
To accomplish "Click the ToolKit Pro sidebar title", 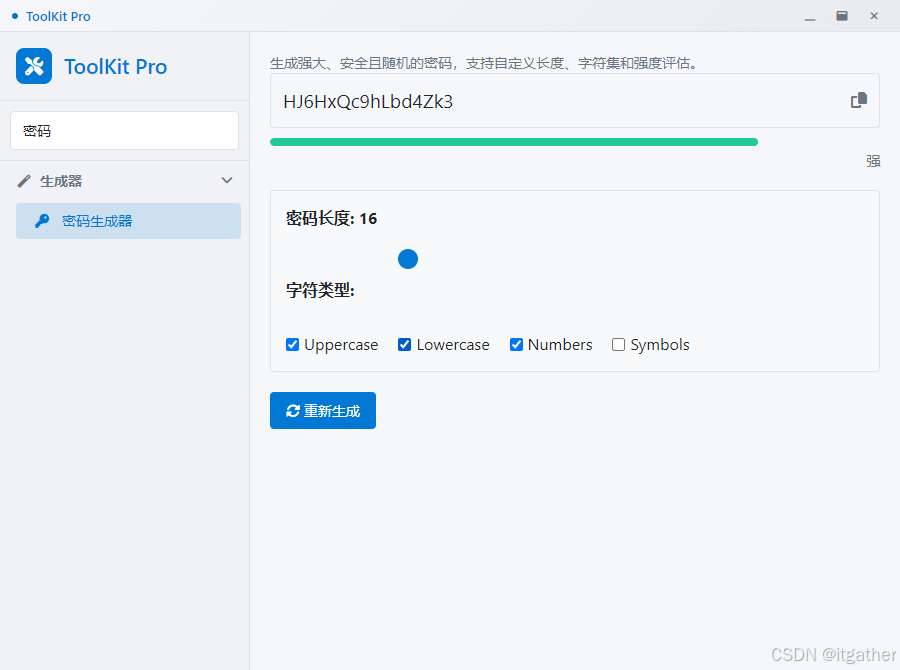I will 115,67.
